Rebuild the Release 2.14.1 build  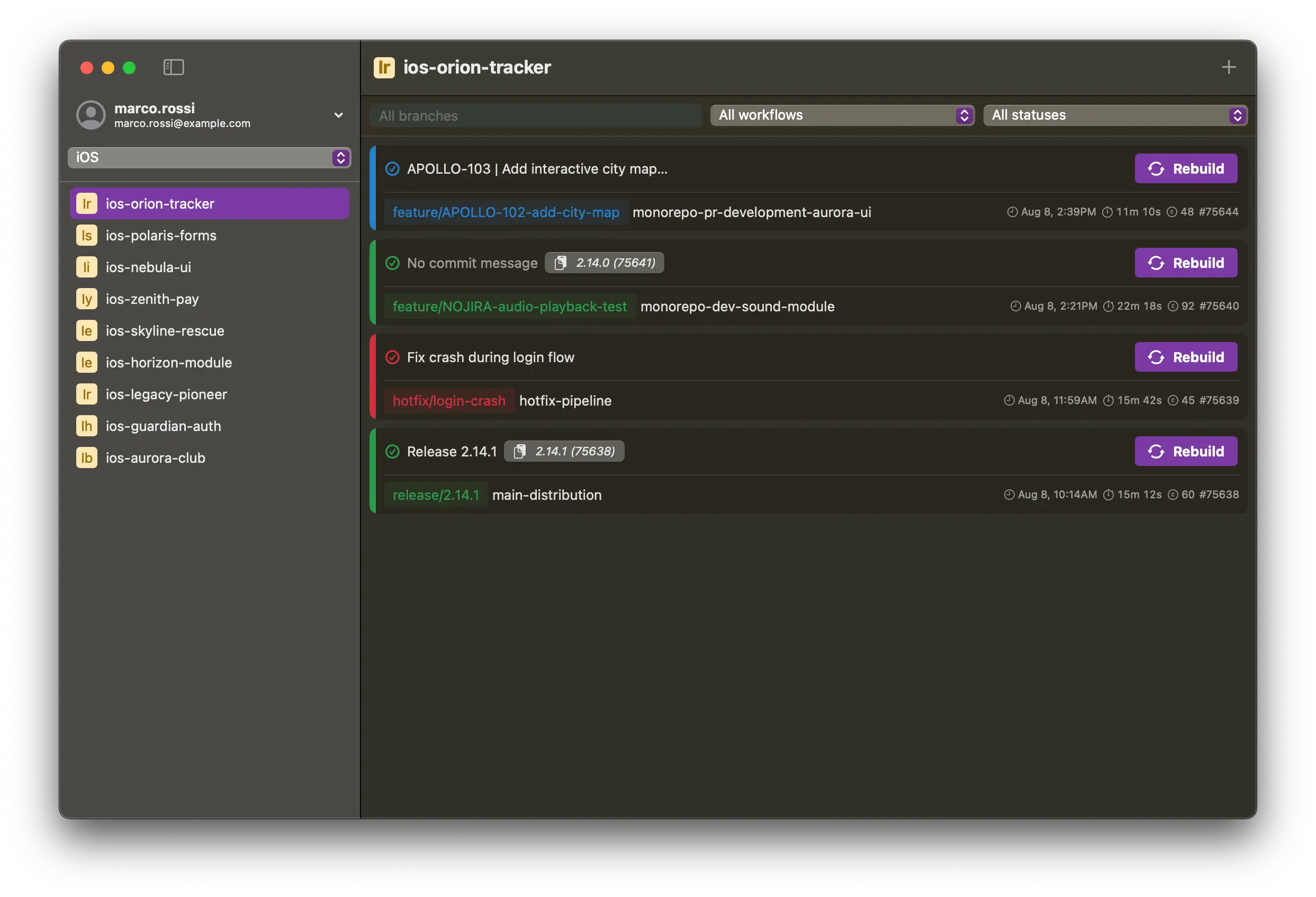1186,451
